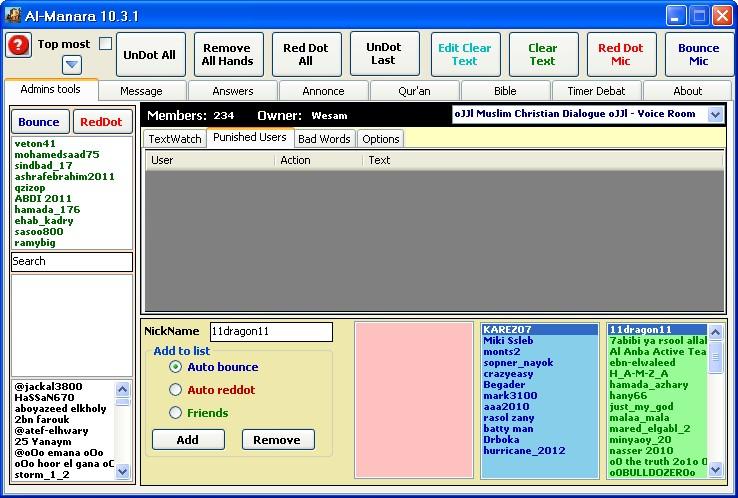The height and width of the screenshot is (498, 738).
Task: Select the Auto bounce radio button
Action: pyautogui.click(x=176, y=367)
